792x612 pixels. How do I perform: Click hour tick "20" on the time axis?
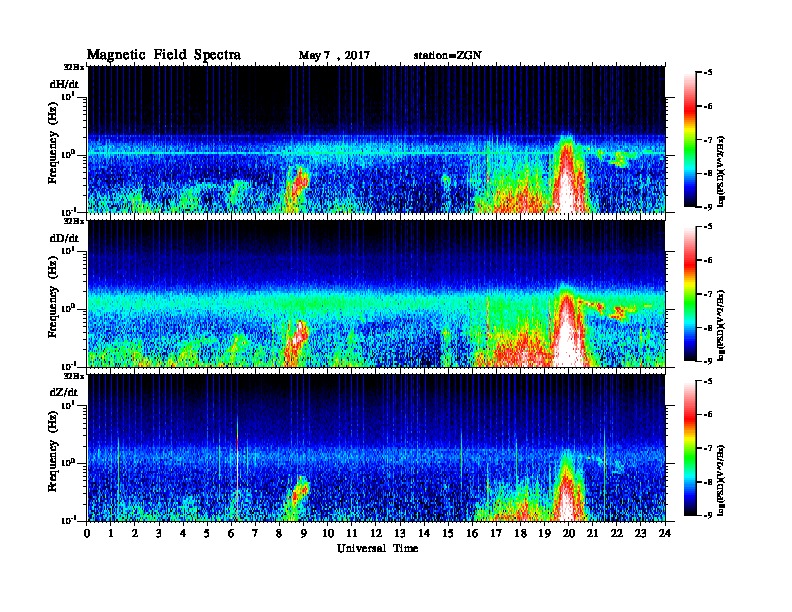(569, 534)
